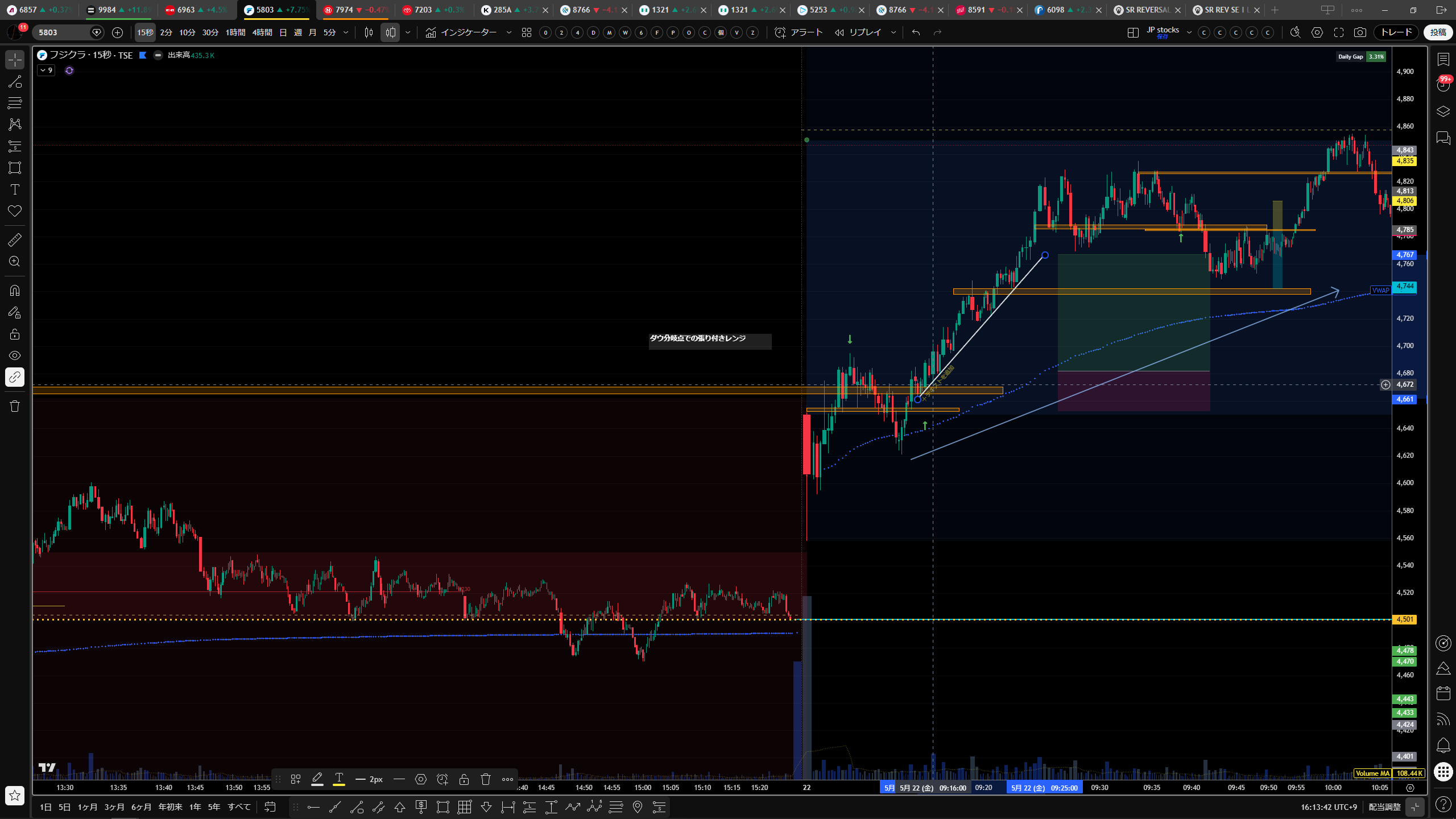Open the calendar panel icon
The height and width of the screenshot is (819, 1456).
(x=1443, y=693)
